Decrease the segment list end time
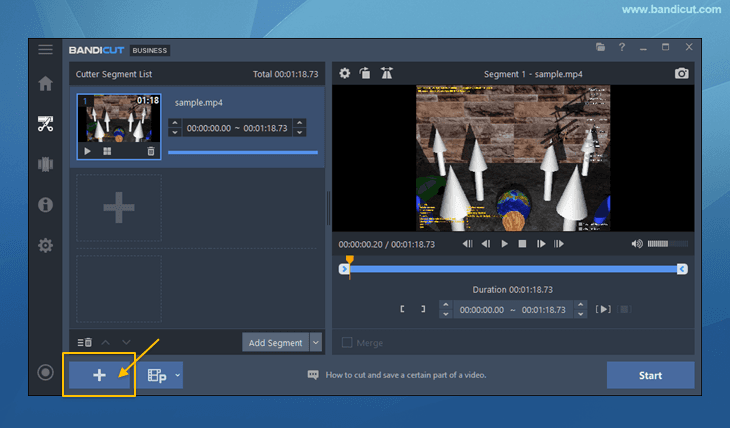Image resolution: width=730 pixels, height=428 pixels. point(299,132)
